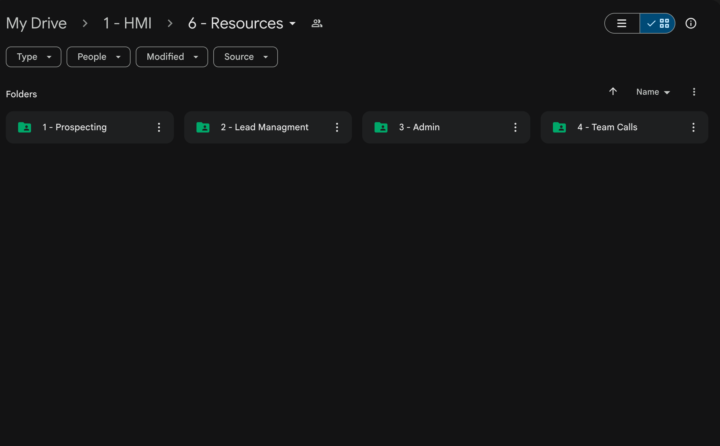Open the 6 - Resources folder menu
This screenshot has width=720, height=446.
pos(242,23)
